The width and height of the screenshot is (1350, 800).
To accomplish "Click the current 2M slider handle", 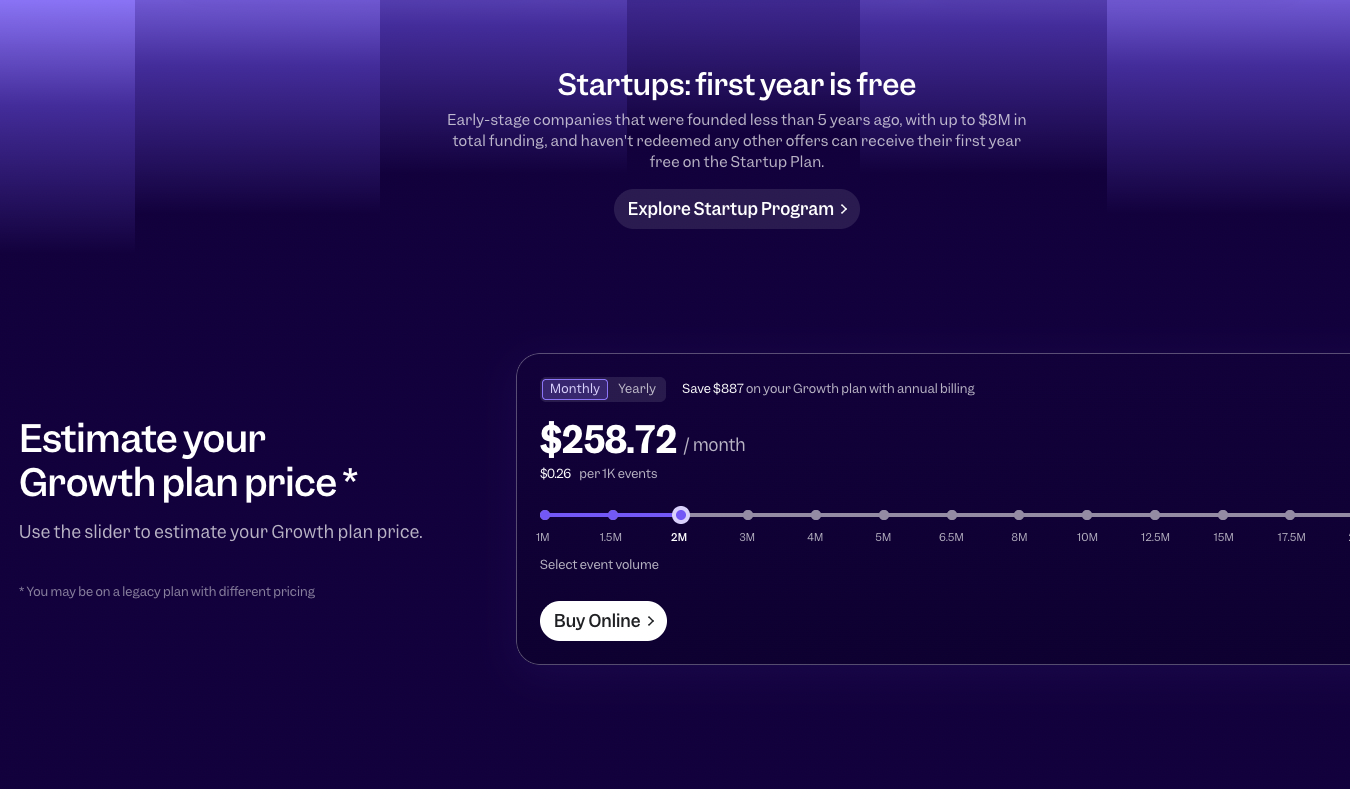I will (x=681, y=515).
